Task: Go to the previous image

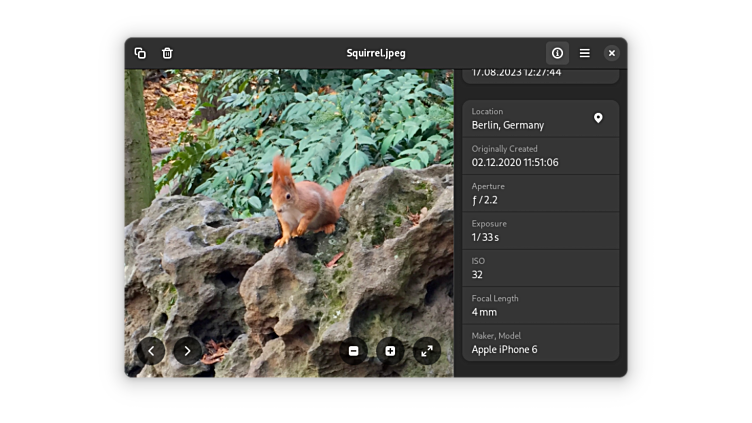Action: click(151, 350)
